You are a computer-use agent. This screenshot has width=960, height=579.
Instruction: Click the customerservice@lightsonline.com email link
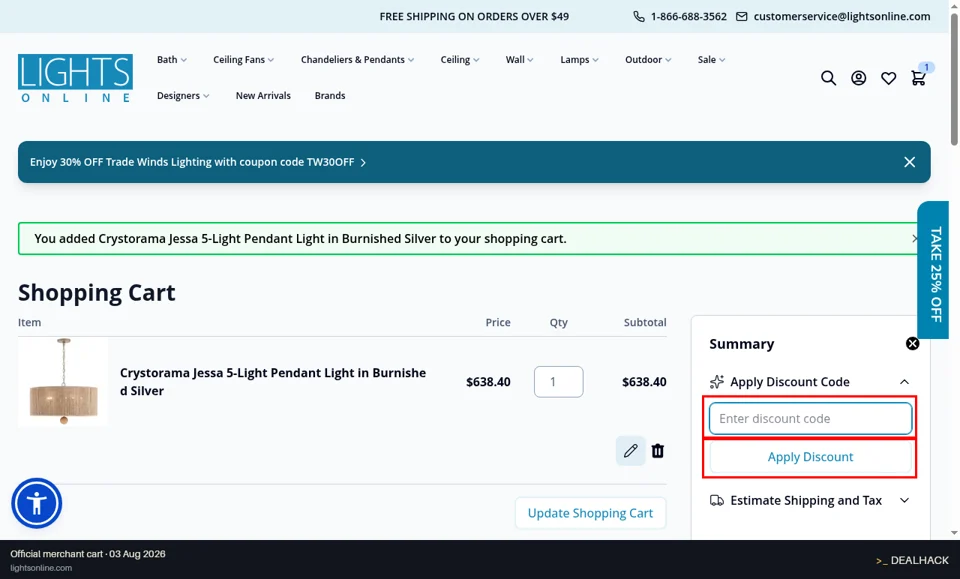point(842,17)
